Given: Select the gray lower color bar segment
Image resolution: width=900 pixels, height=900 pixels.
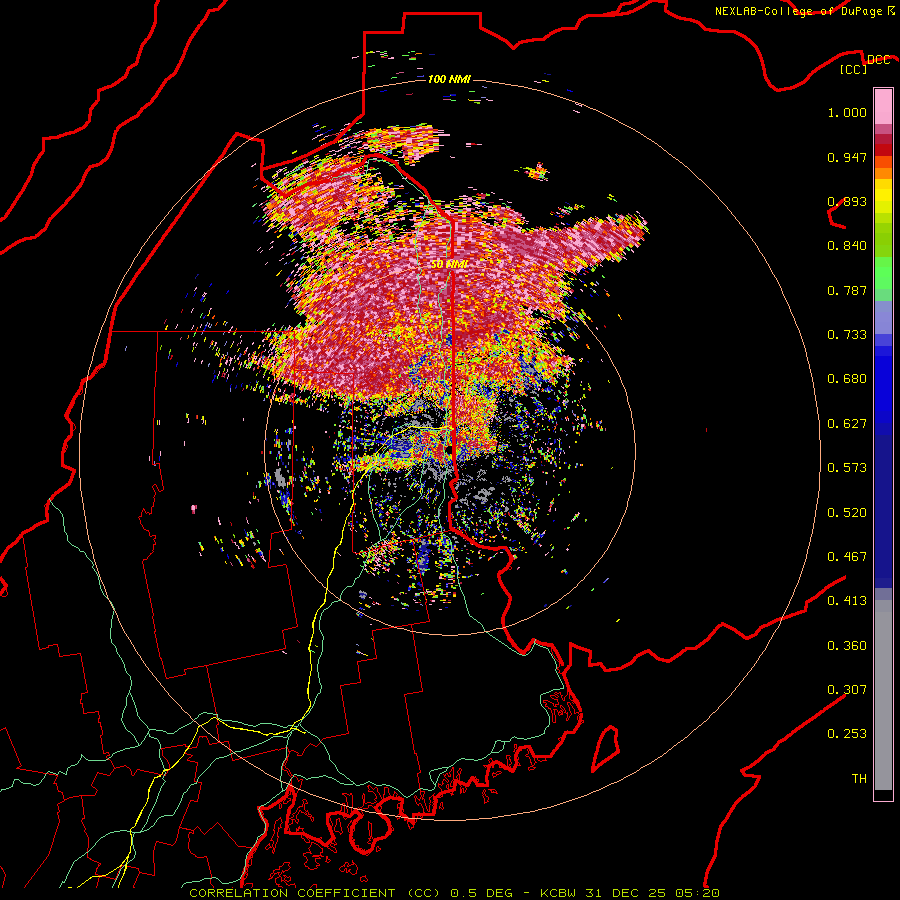Looking at the screenshot, I should point(883,695).
